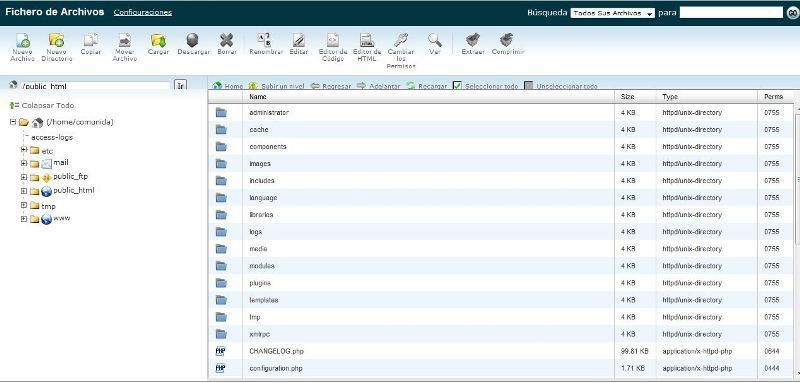This screenshot has height=383, width=800.
Task: Select the xmlrpc folder name
Action: tap(259, 334)
